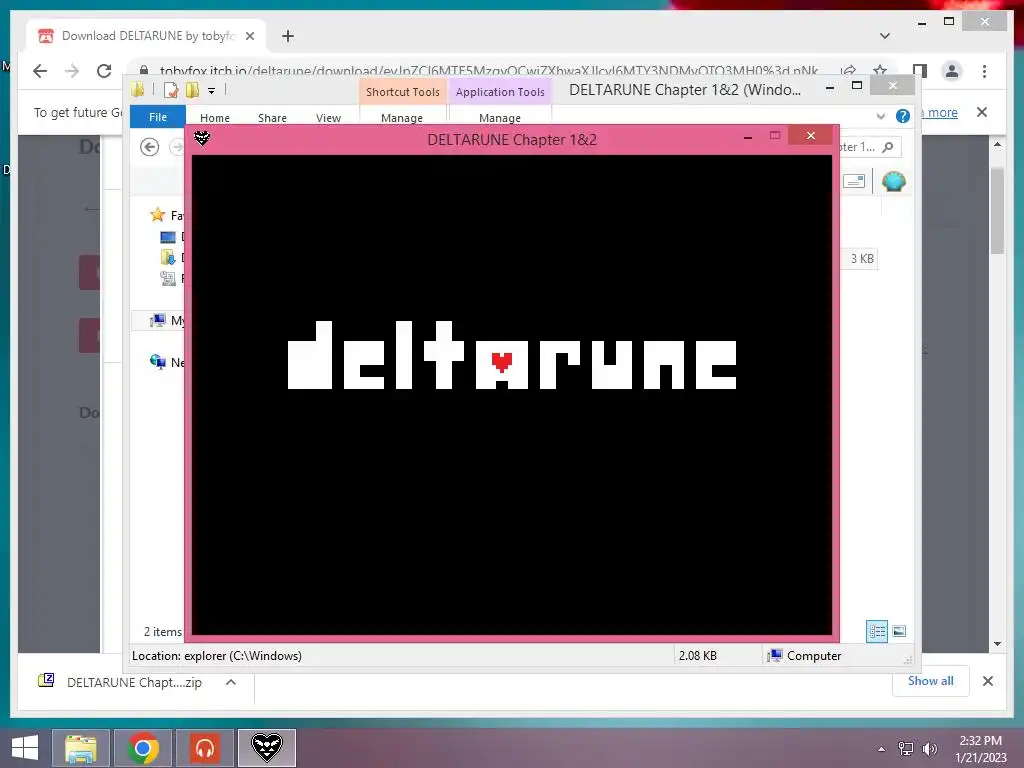Click Chrome page scrollbar up arrow

[x=997, y=144]
